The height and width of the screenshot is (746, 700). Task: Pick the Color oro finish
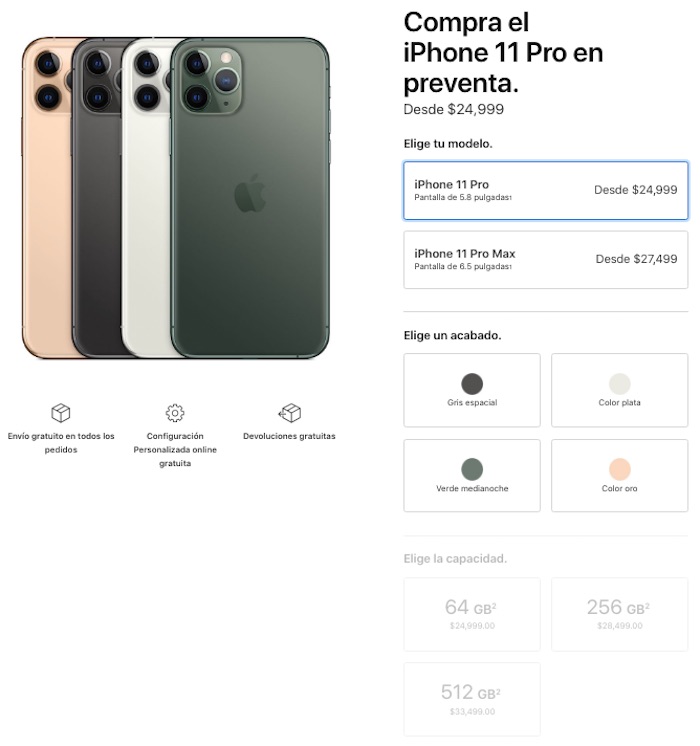[619, 475]
